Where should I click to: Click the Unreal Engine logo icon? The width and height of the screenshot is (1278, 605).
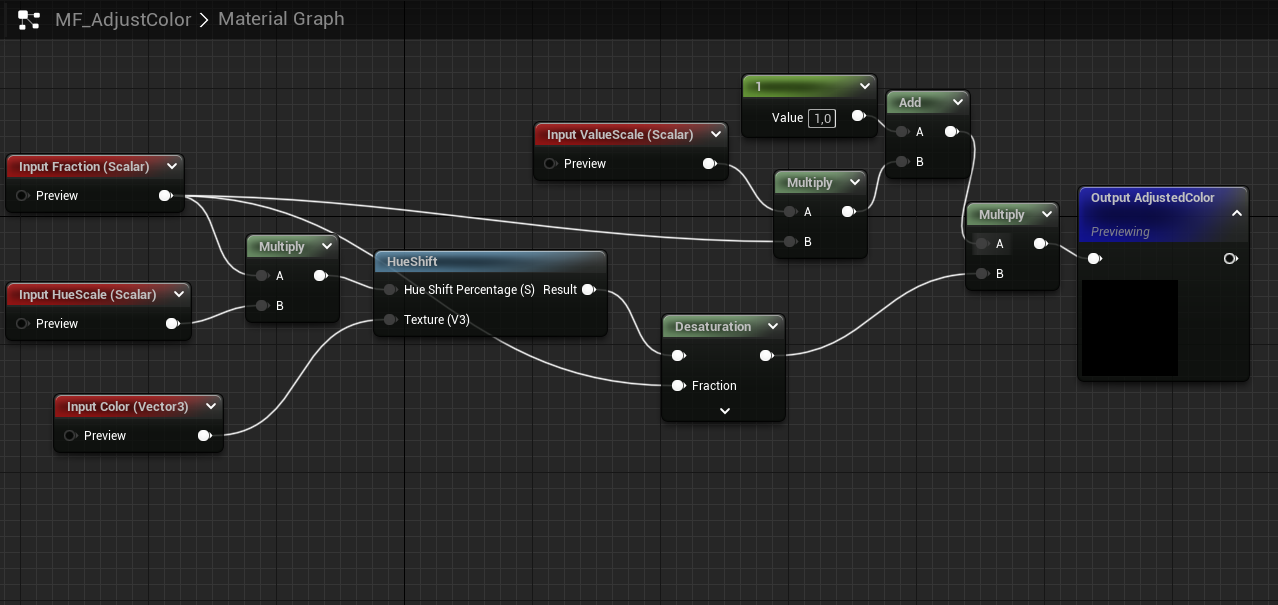[x=28, y=18]
